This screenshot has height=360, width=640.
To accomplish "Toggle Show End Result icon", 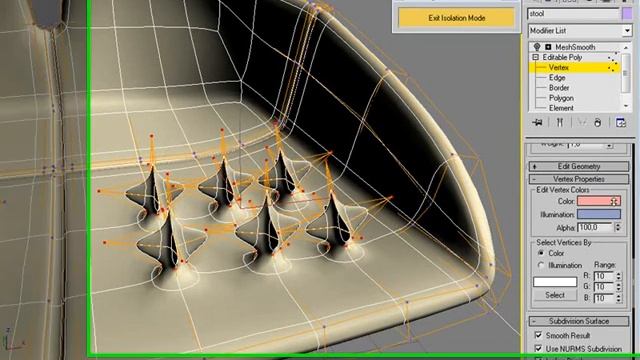I will click(560, 122).
